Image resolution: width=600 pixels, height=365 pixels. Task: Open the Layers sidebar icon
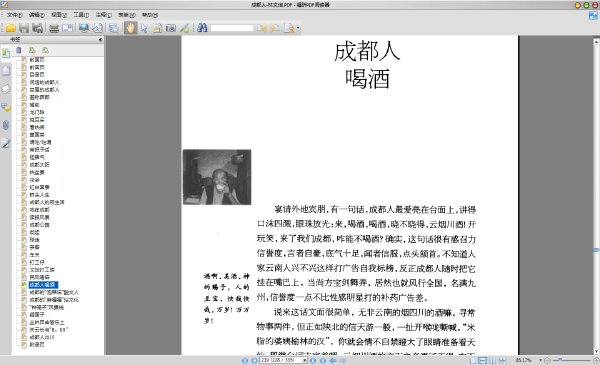tap(6, 89)
